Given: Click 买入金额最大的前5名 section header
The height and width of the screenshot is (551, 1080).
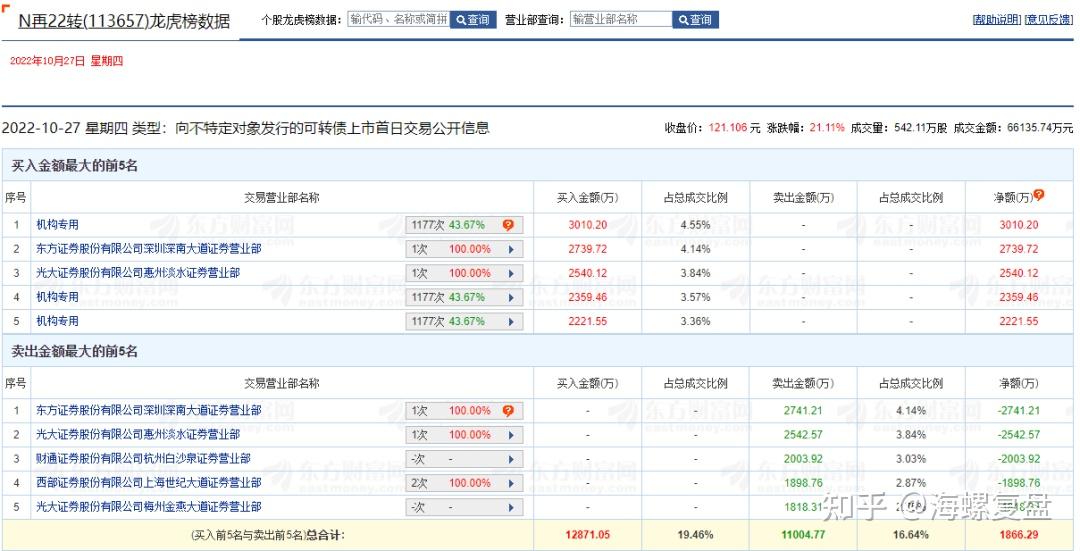Looking at the screenshot, I should pyautogui.click(x=74, y=166).
